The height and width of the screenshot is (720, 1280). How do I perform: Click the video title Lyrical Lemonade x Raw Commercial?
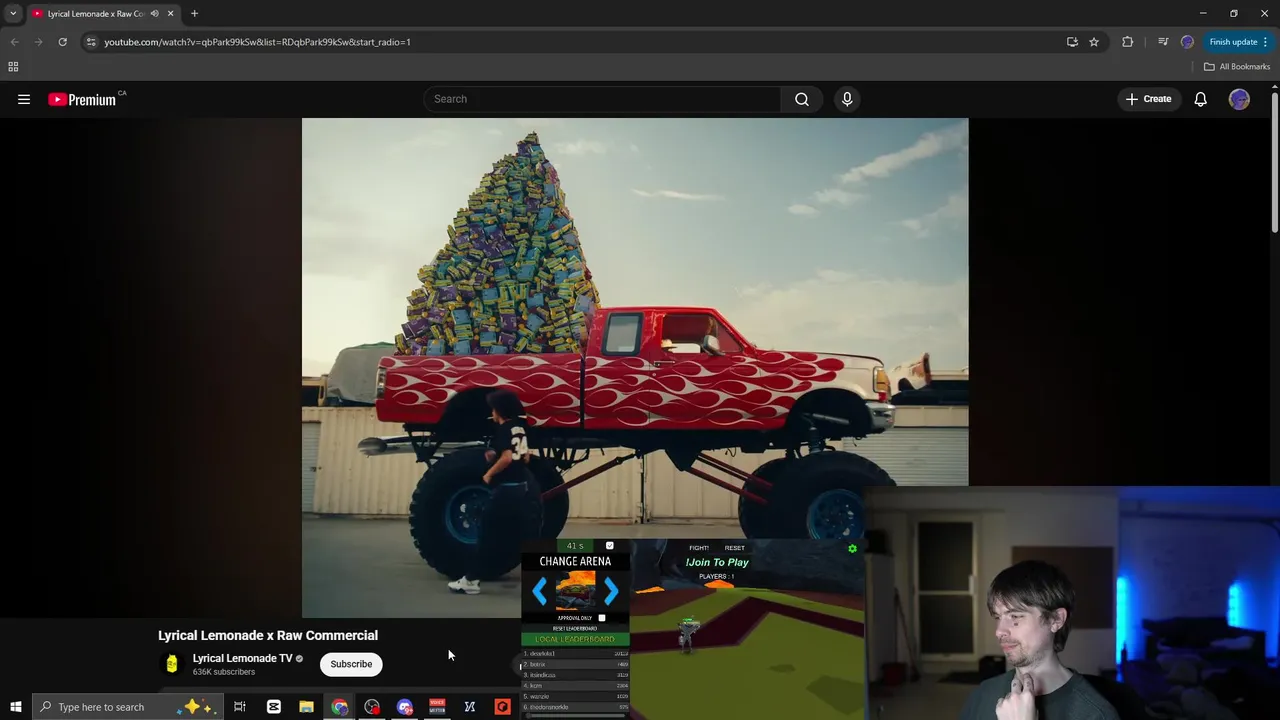(x=268, y=635)
